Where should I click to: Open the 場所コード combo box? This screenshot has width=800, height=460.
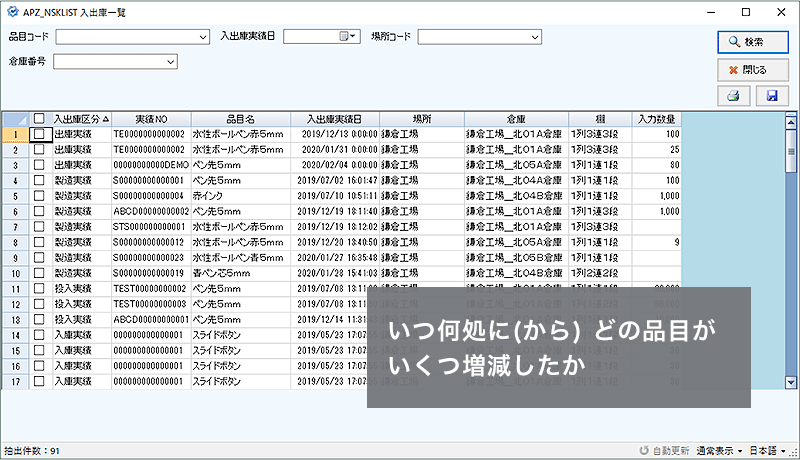[535, 37]
